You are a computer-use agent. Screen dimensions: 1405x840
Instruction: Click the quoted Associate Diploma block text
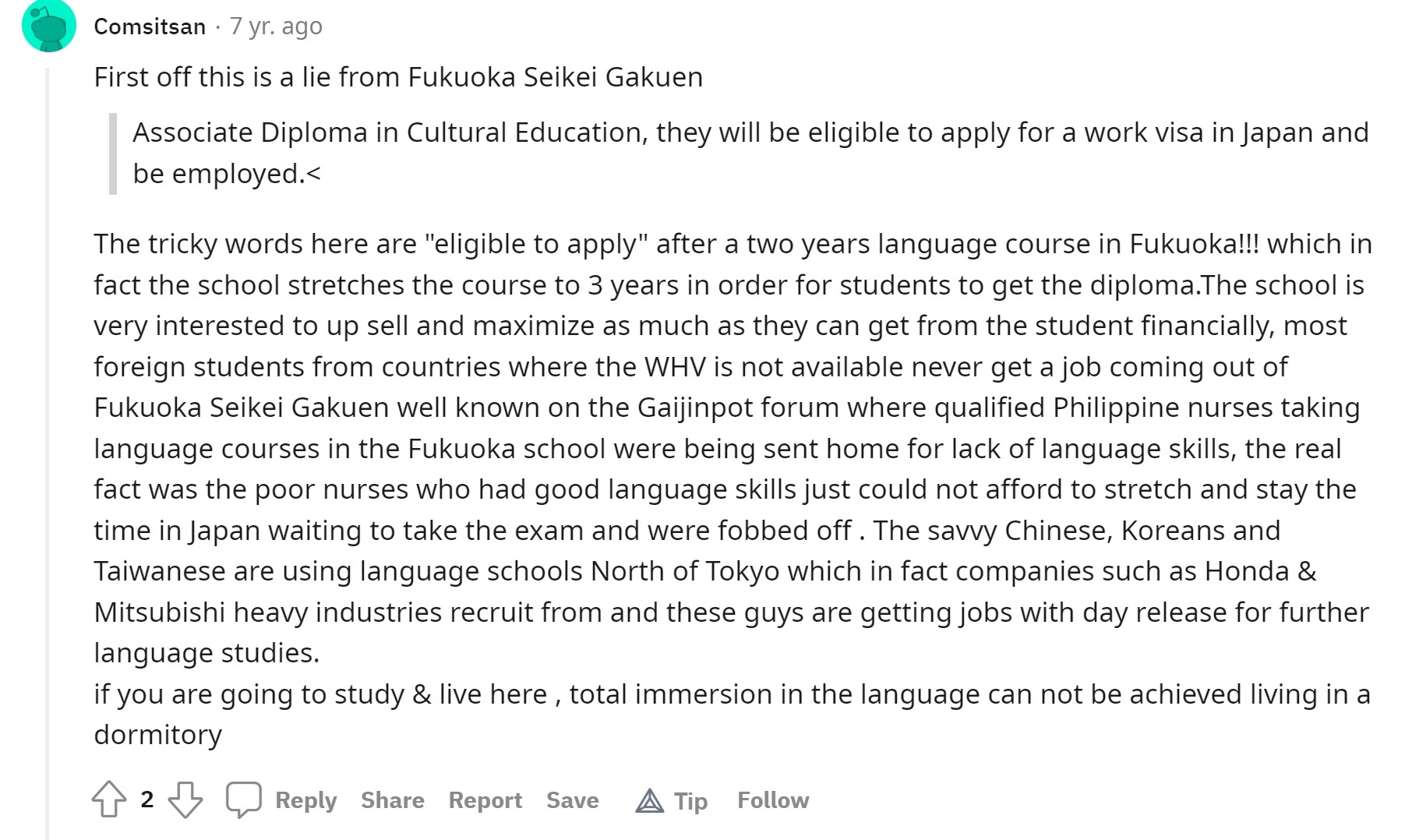point(750,153)
